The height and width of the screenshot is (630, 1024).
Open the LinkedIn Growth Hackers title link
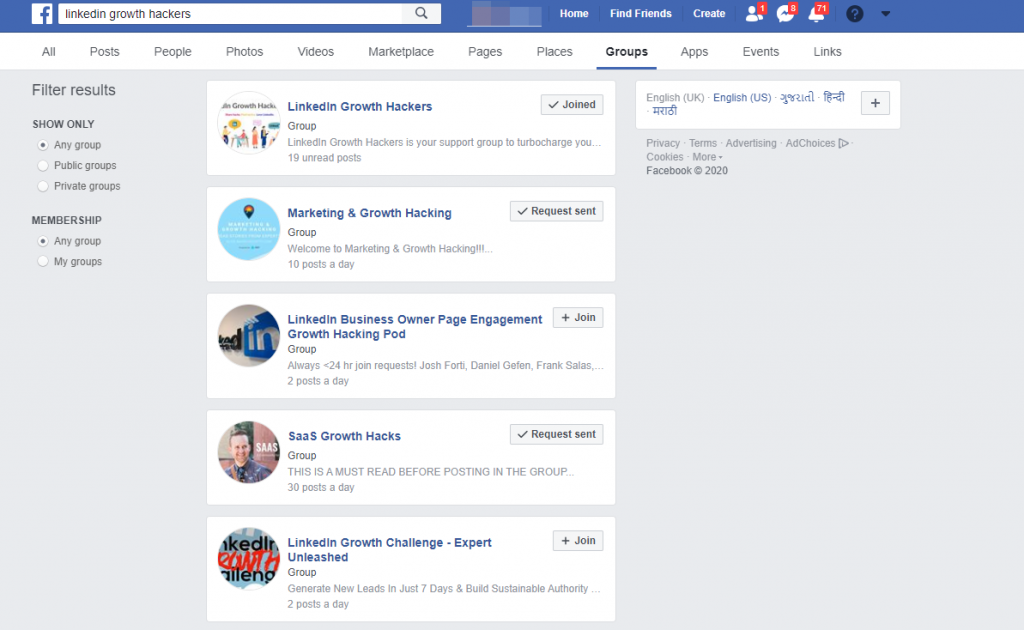point(360,106)
